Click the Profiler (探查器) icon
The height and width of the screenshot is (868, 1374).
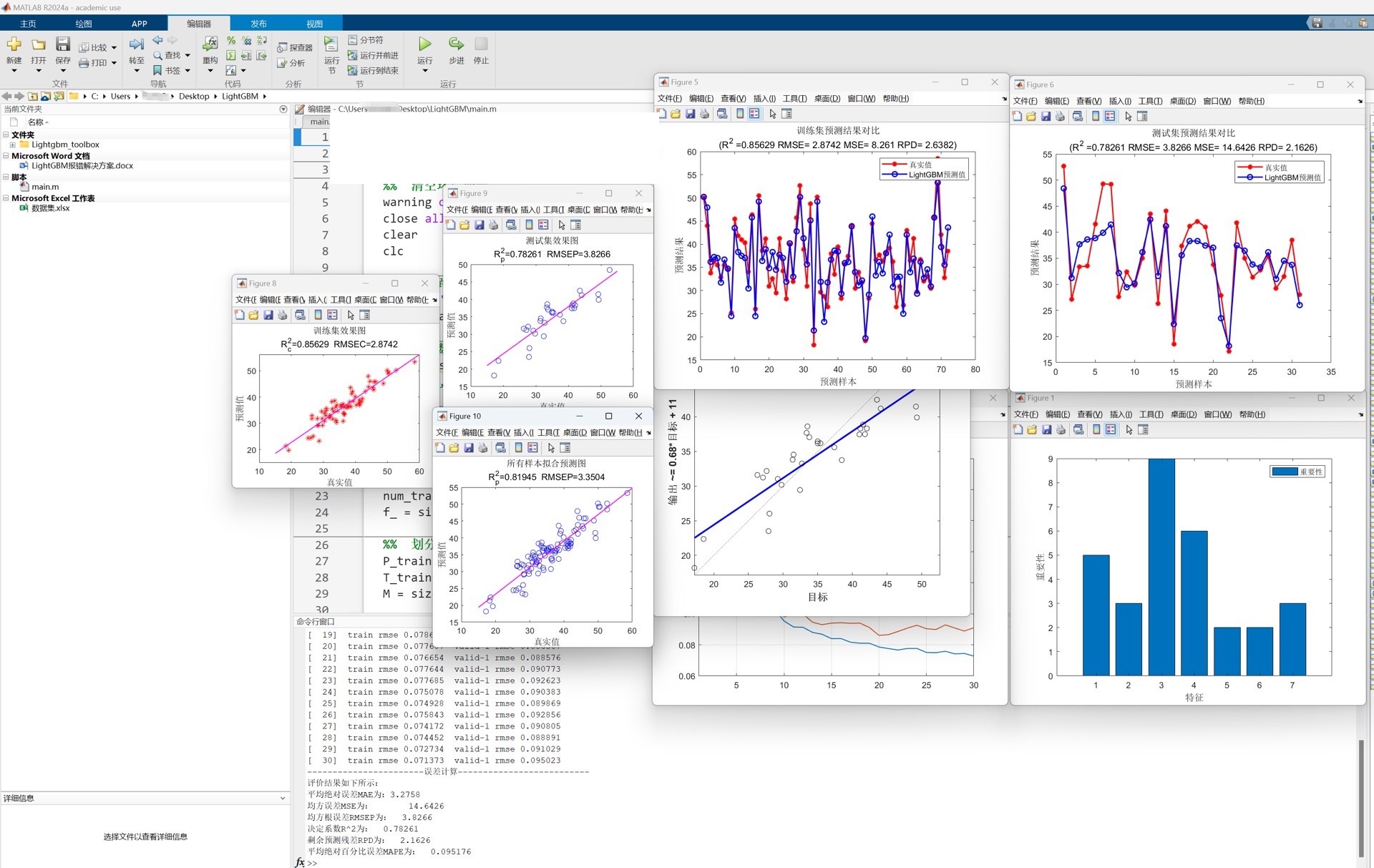pyautogui.click(x=283, y=48)
